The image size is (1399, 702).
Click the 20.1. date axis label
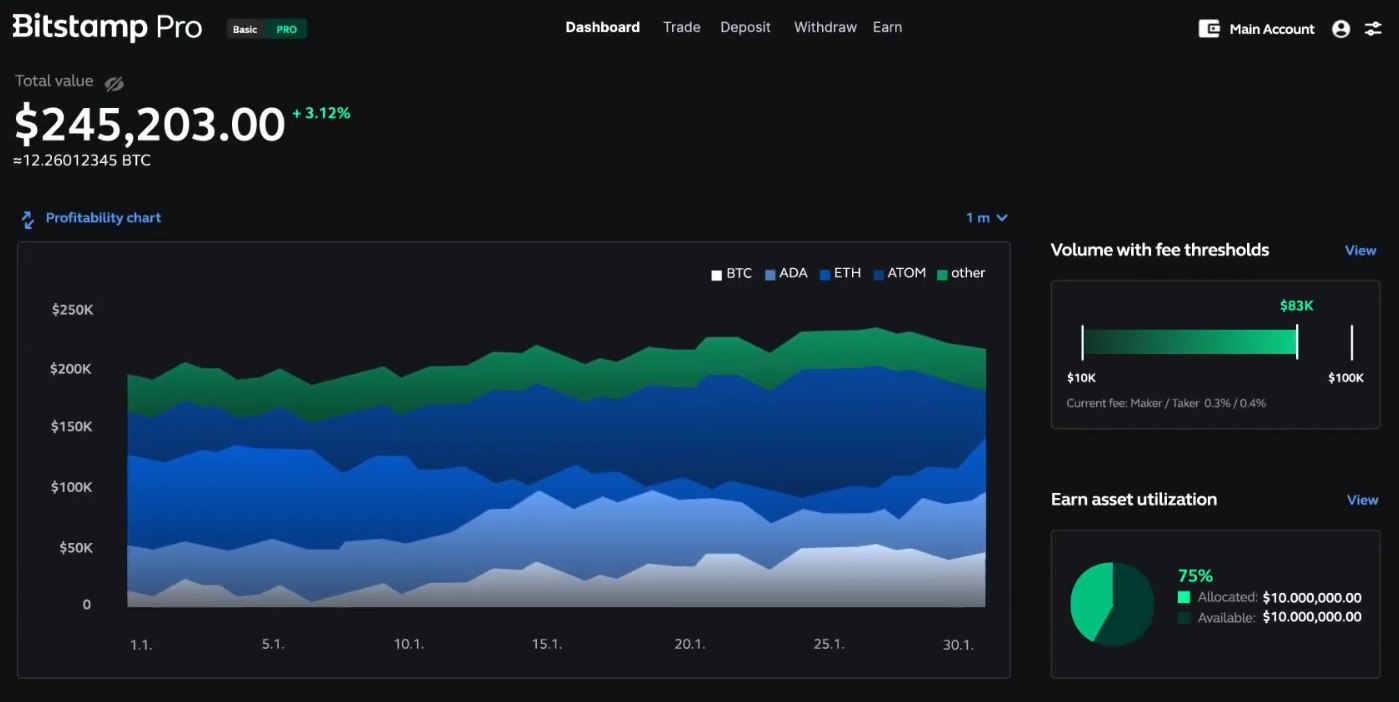point(690,644)
